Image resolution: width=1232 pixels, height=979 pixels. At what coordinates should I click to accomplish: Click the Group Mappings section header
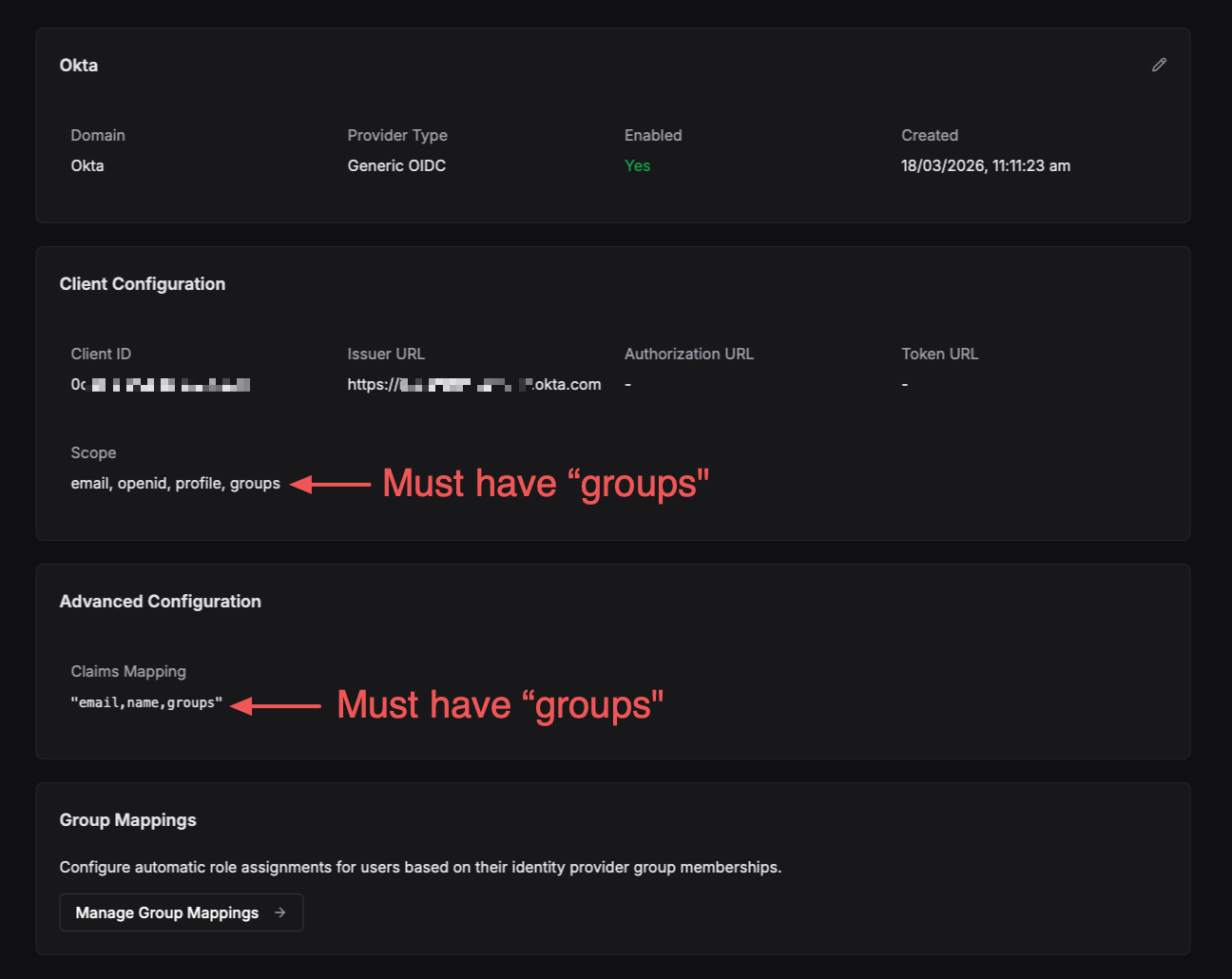(x=127, y=819)
